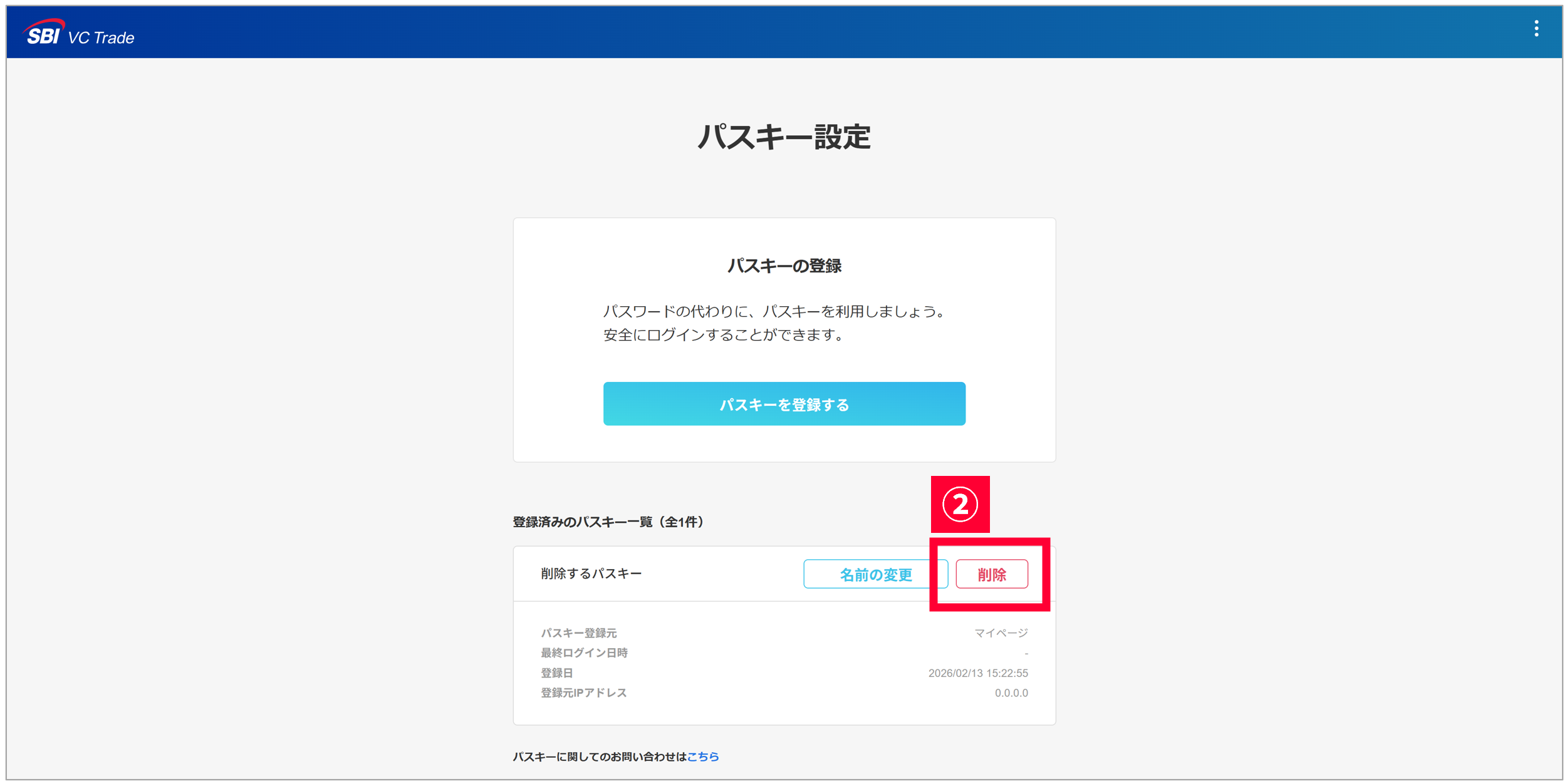Click the 安全にログイン description line

coord(724,335)
